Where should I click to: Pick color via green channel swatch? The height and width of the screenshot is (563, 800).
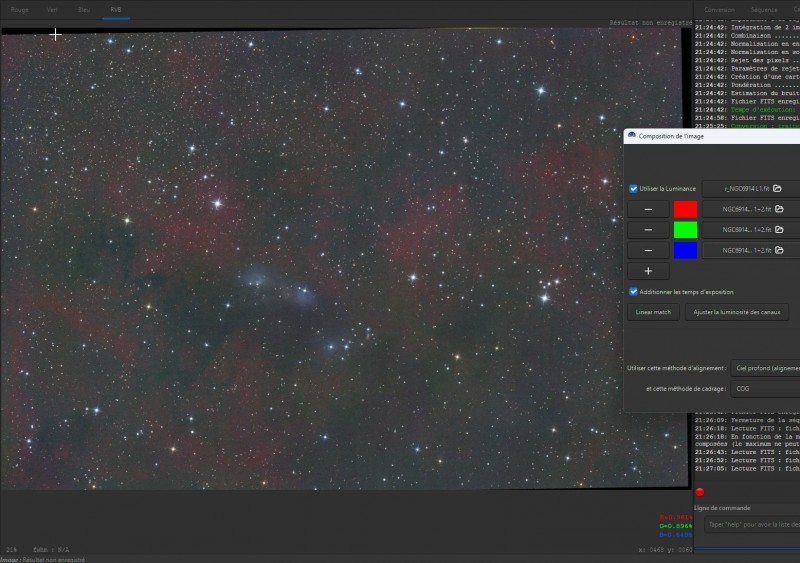(685, 230)
